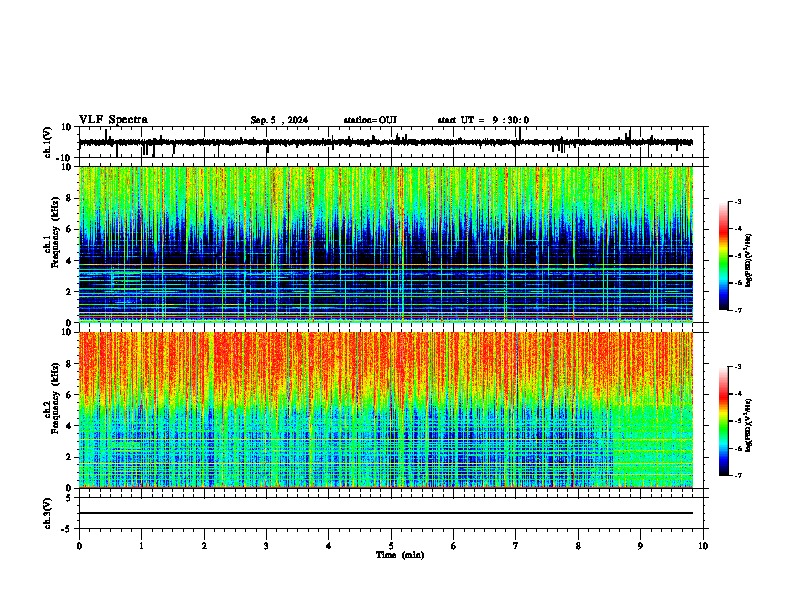Select the "start UT = 9:30:0" text
792x612 pixels.
(x=483, y=120)
